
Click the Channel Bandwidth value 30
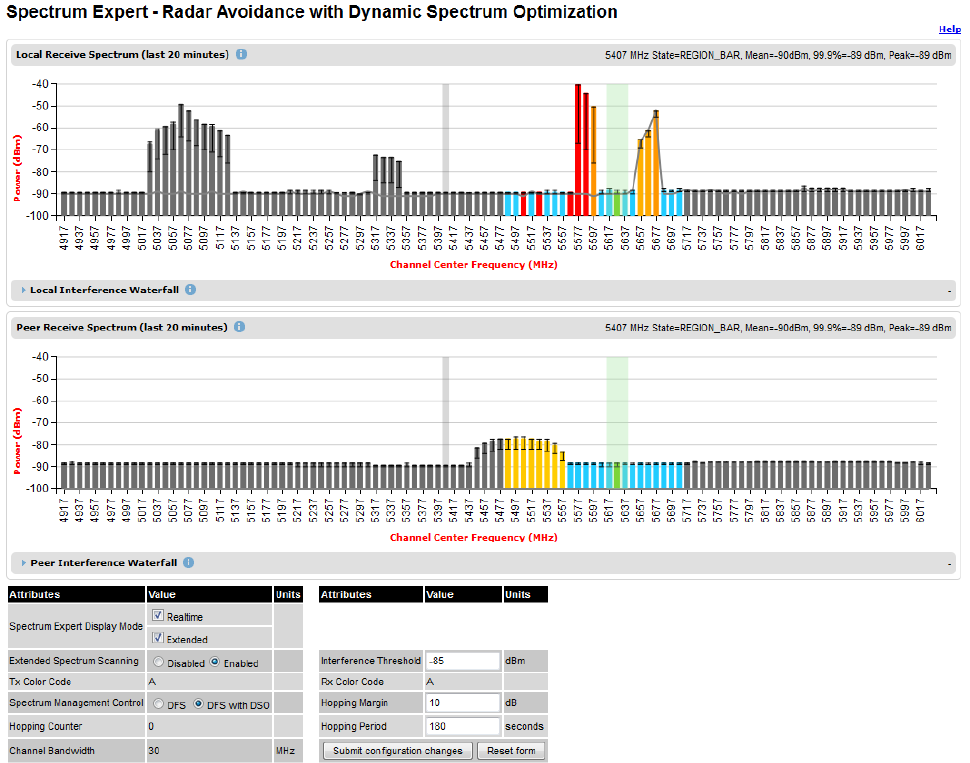click(153, 751)
